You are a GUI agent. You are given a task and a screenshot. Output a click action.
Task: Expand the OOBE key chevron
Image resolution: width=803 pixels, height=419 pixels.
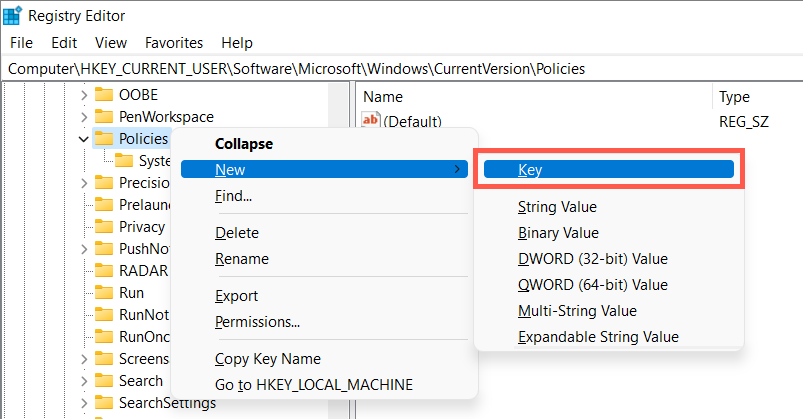pos(83,95)
